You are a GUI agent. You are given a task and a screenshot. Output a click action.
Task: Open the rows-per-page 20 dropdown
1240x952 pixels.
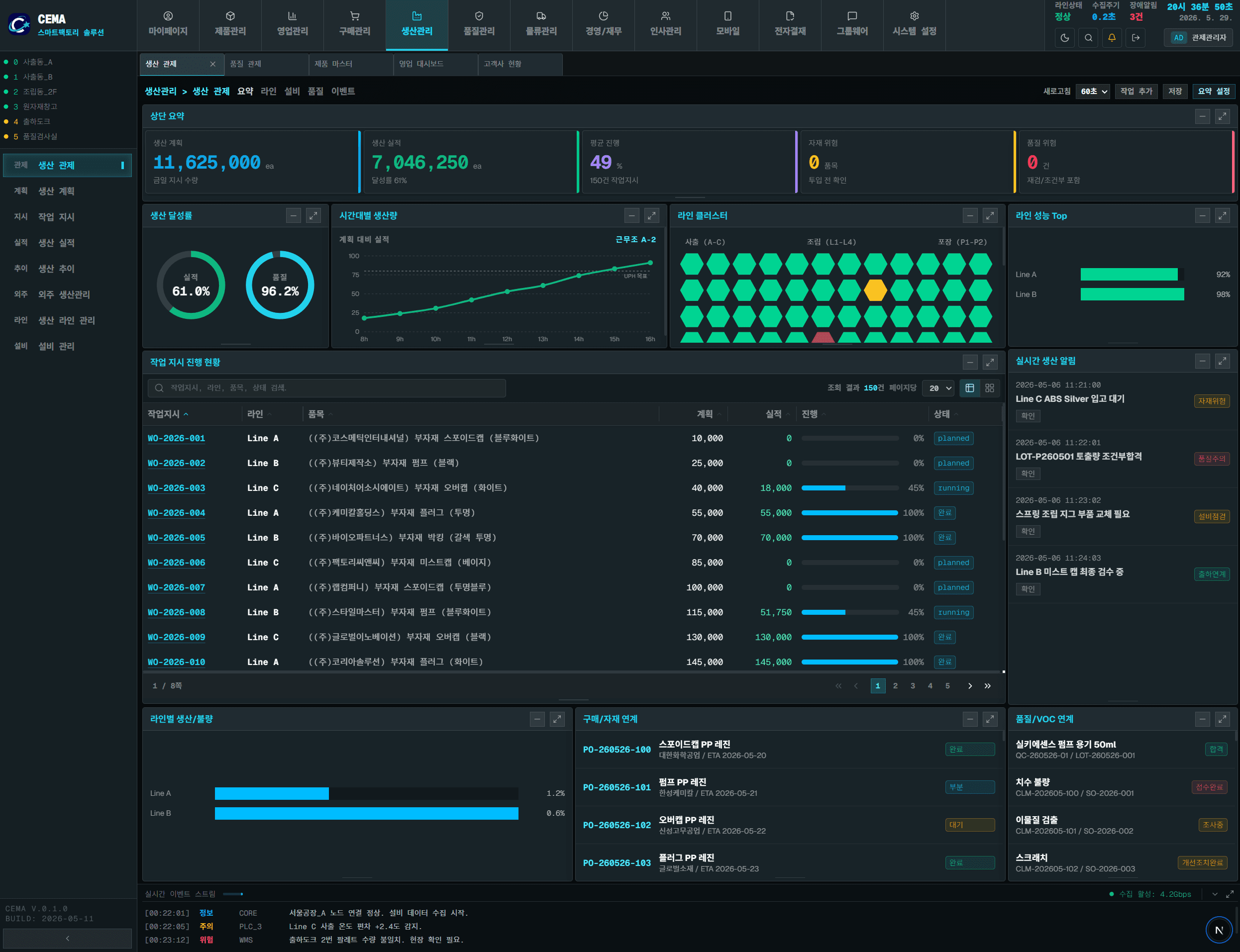pyautogui.click(x=938, y=388)
